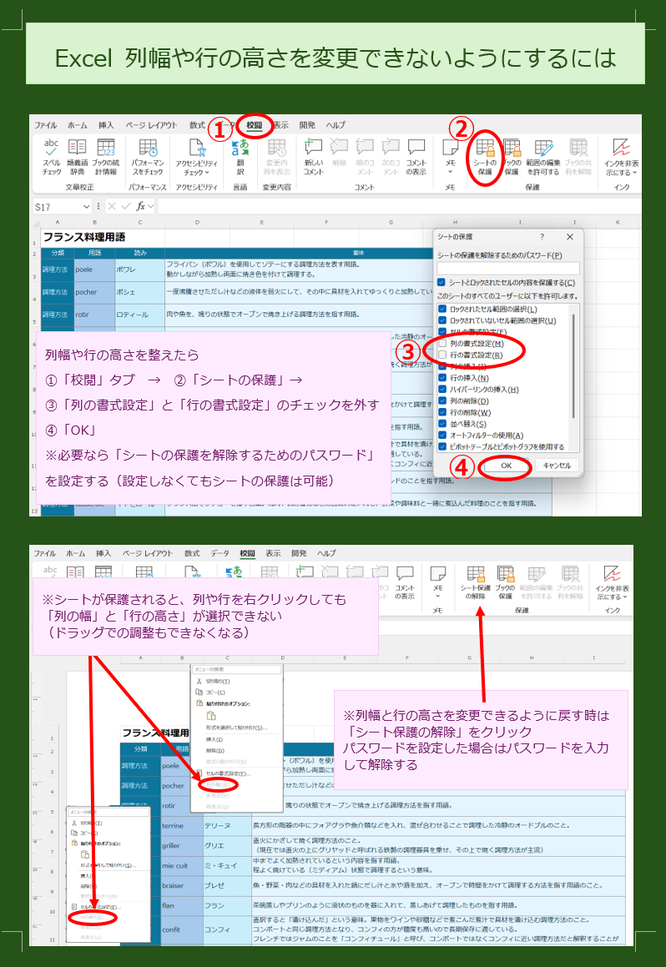This screenshot has height=967, width=666.
Task: Click the ロティール cell in top sheet
Action: pyautogui.click(x=140, y=314)
